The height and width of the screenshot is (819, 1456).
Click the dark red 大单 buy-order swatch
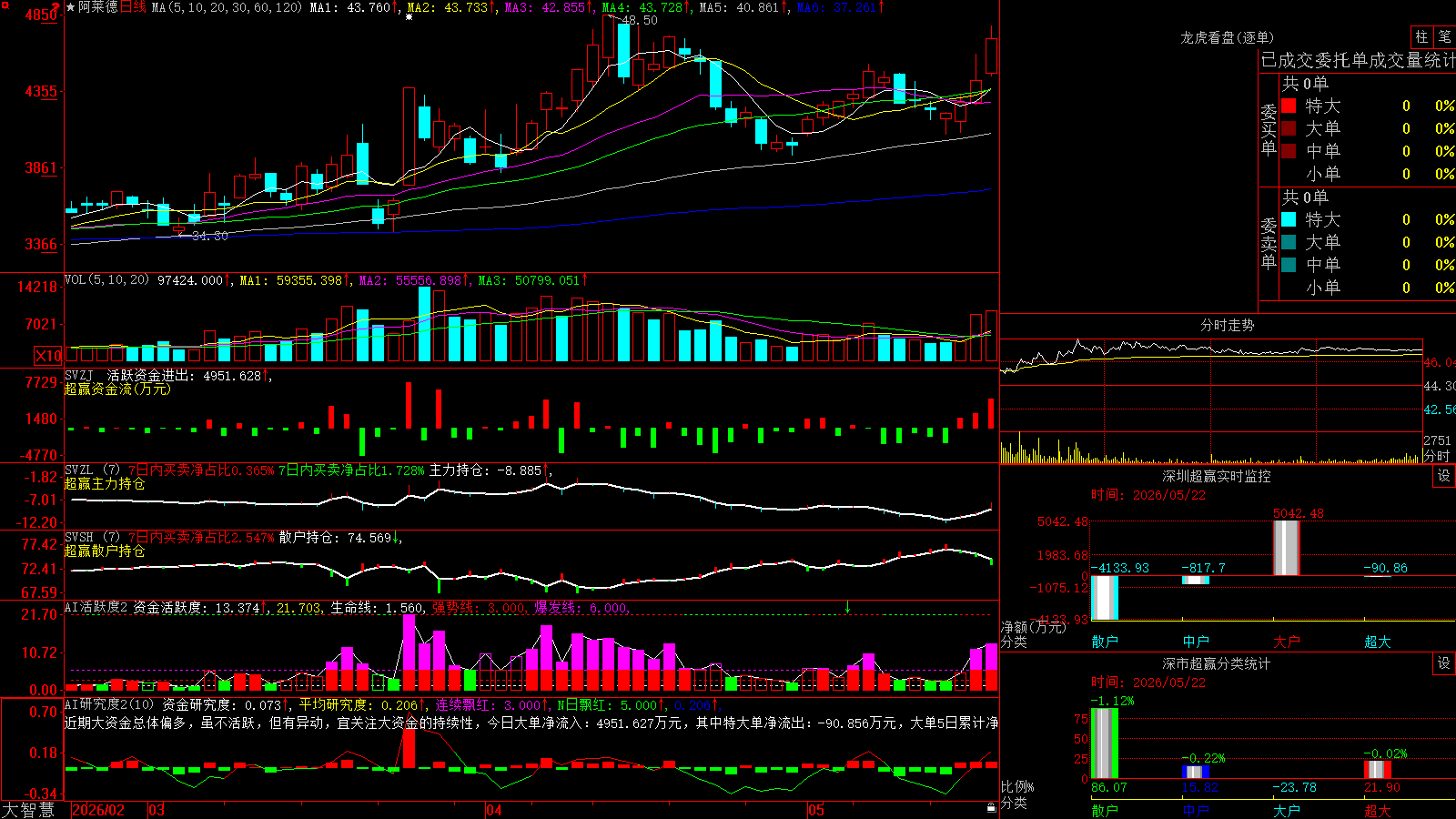(x=1289, y=128)
